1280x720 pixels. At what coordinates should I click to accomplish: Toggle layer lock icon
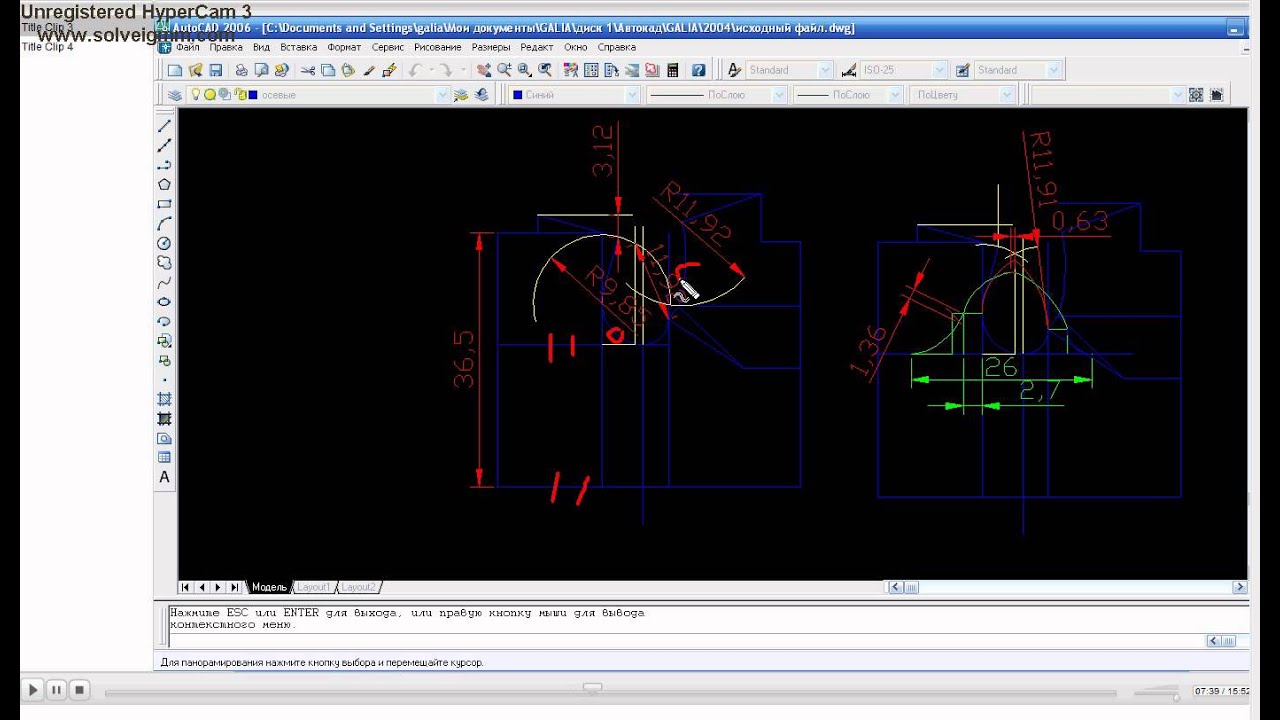(x=239, y=95)
